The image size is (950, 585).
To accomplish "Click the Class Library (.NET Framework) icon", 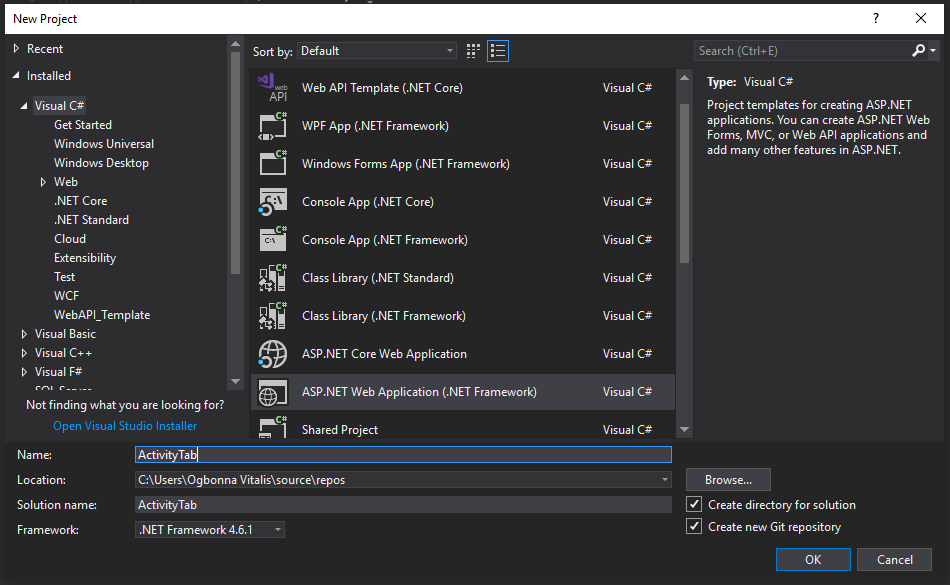I will [x=273, y=316].
